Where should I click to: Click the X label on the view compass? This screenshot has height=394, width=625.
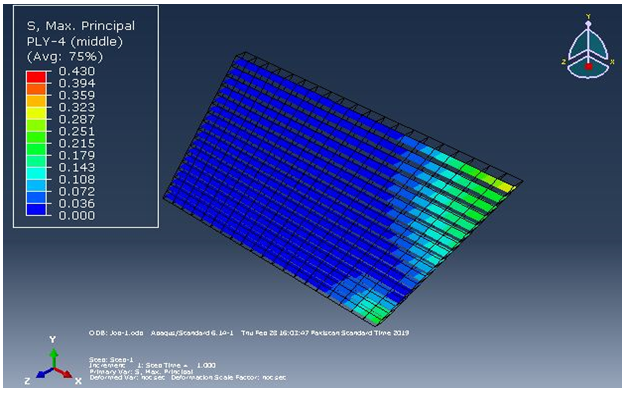click(612, 62)
